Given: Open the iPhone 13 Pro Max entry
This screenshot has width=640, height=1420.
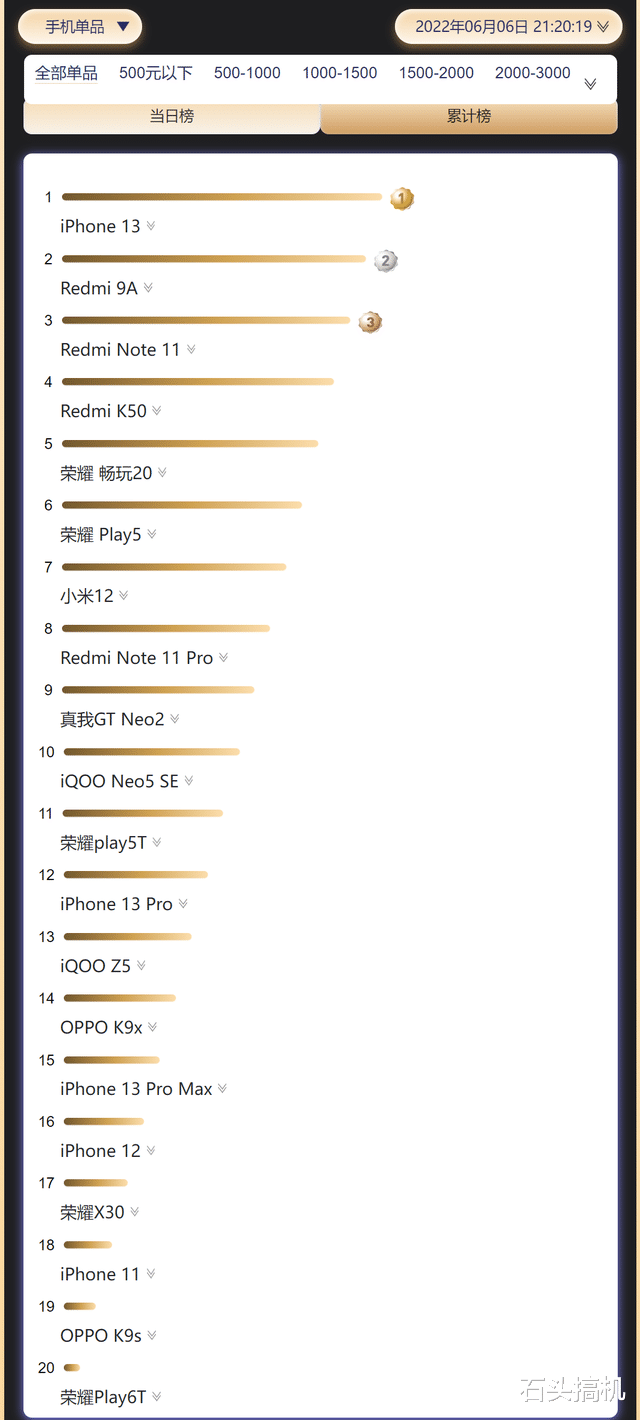Looking at the screenshot, I should pos(136,1089).
